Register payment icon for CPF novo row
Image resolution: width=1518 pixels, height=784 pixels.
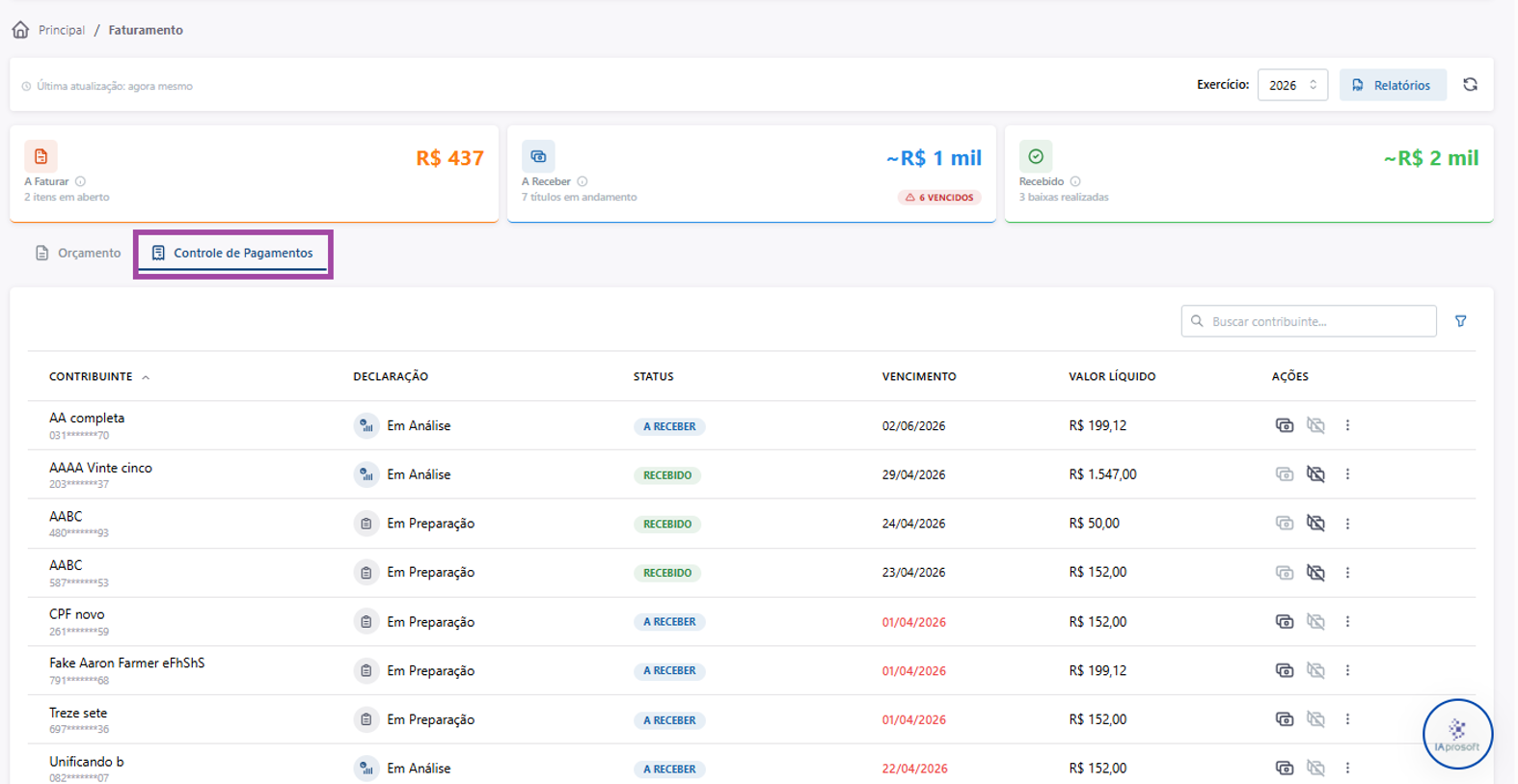(1284, 621)
